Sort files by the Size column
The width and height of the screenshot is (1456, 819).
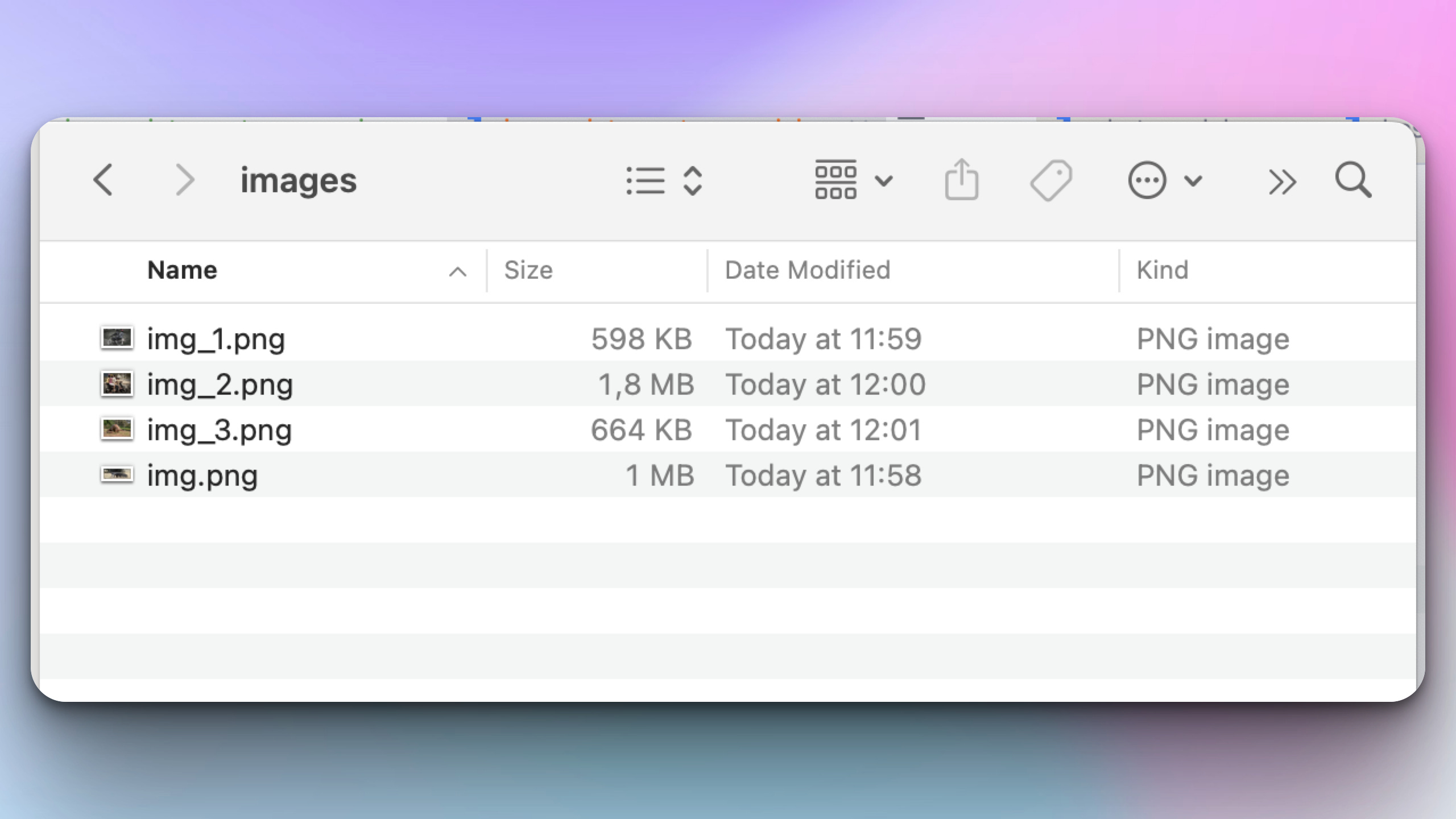coord(529,270)
